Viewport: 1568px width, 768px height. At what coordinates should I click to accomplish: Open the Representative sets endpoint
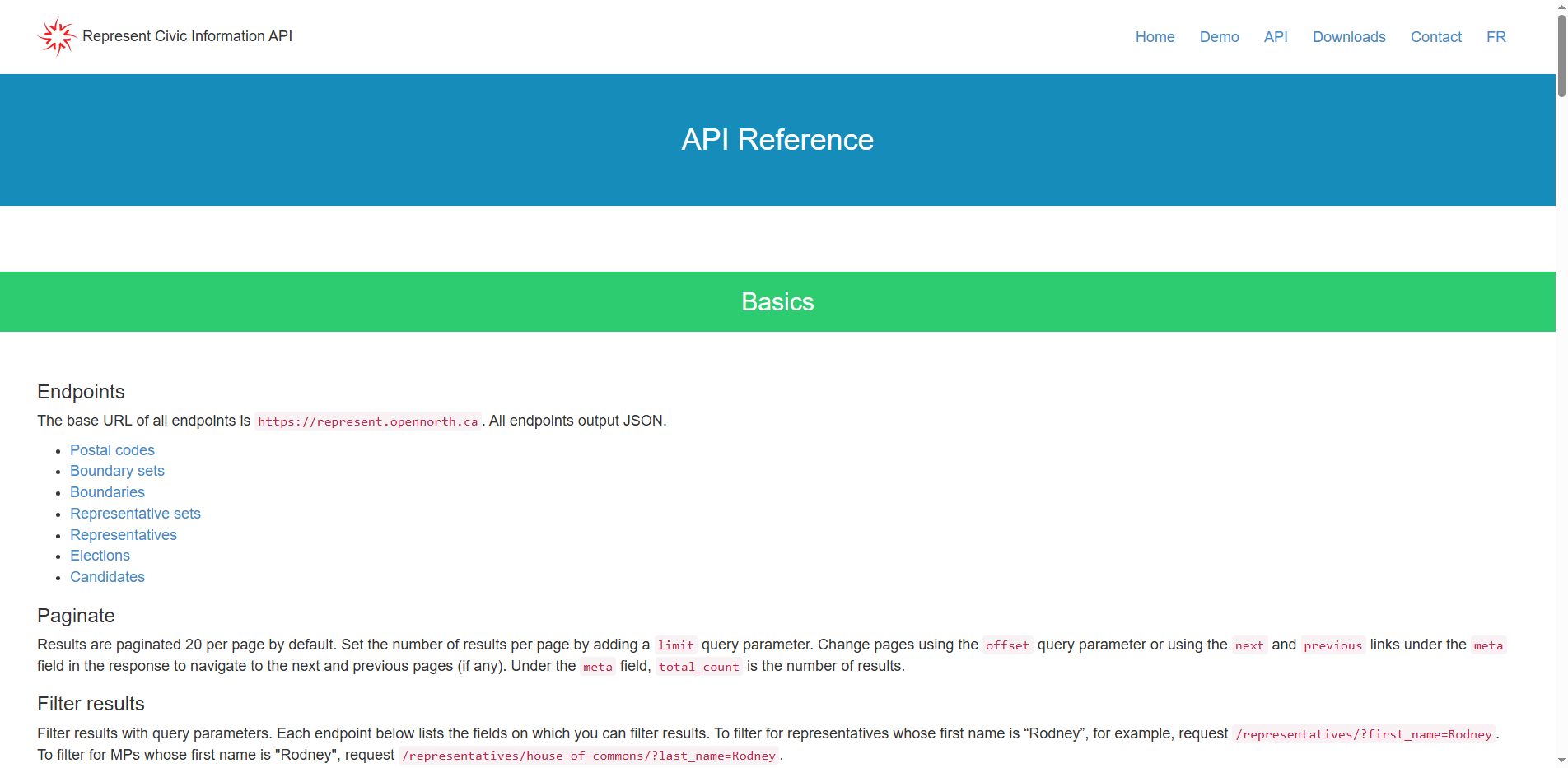coord(135,513)
